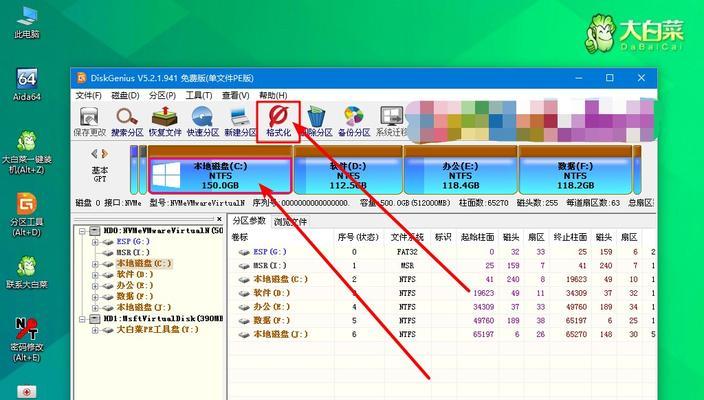Click the 文件系统 column header
The height and width of the screenshot is (400, 704).
[x=407, y=237]
